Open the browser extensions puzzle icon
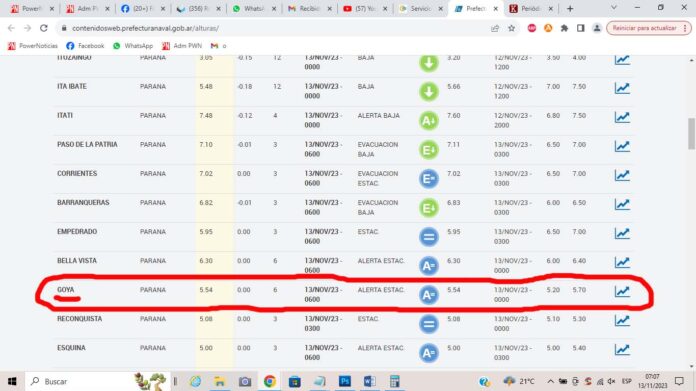 click(x=564, y=28)
